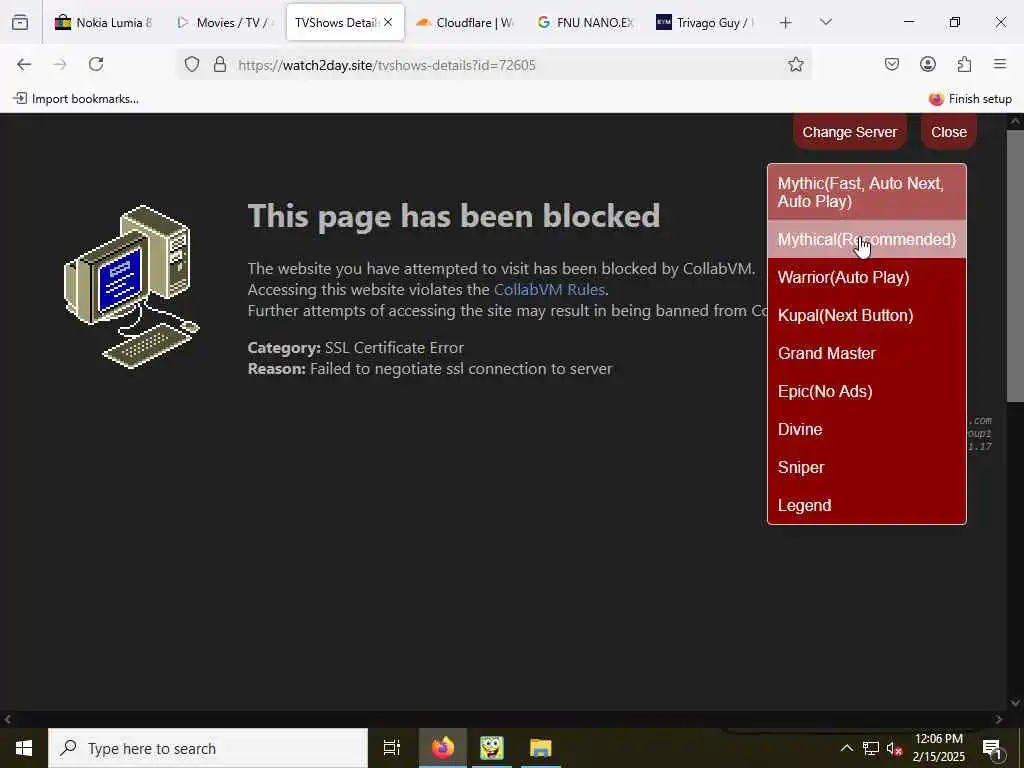1024x768 pixels.
Task: Go back using the back arrow
Action: tap(24, 64)
